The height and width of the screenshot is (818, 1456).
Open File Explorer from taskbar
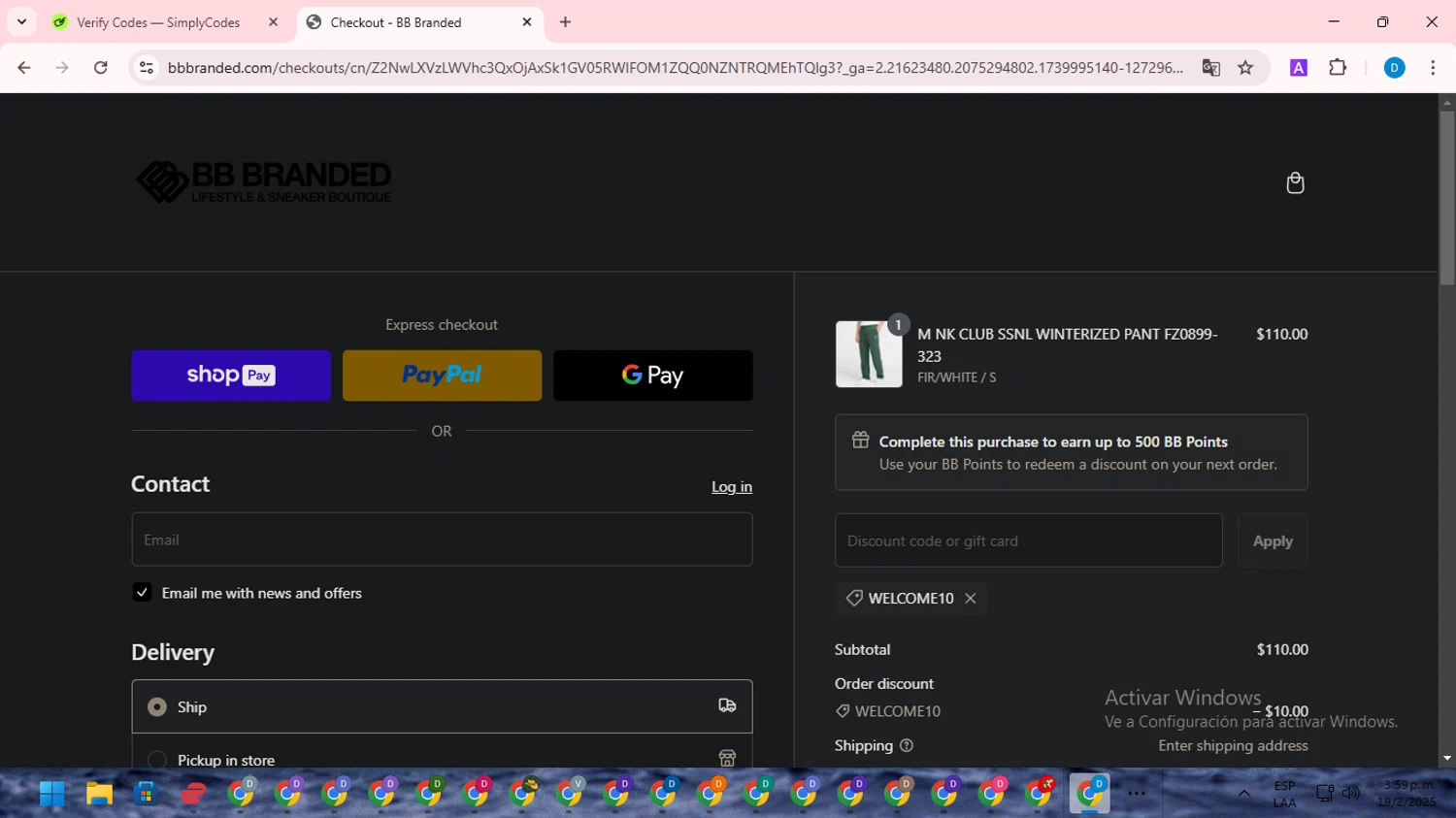pos(99,794)
